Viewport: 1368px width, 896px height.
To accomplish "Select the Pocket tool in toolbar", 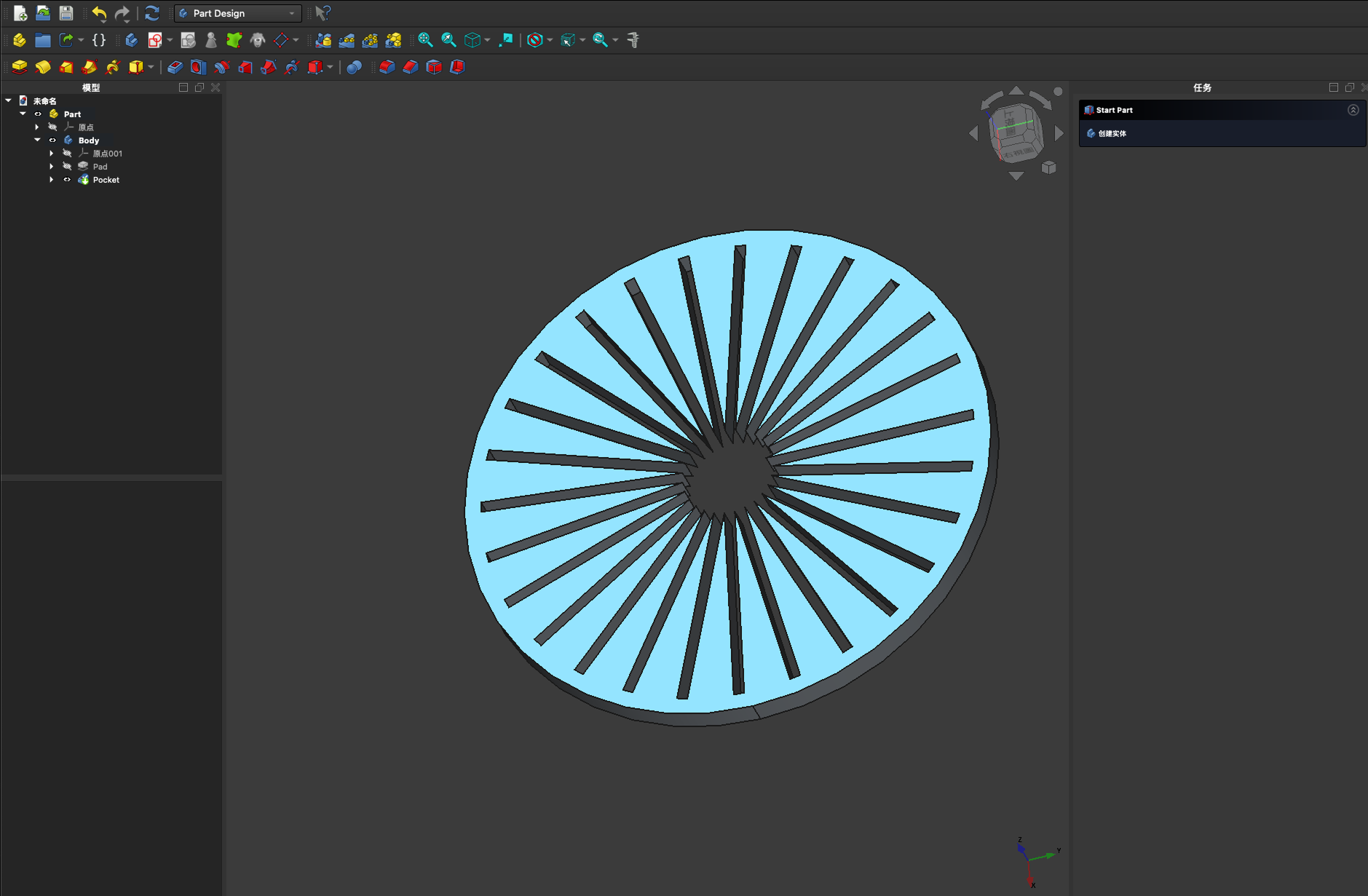I will [x=175, y=67].
